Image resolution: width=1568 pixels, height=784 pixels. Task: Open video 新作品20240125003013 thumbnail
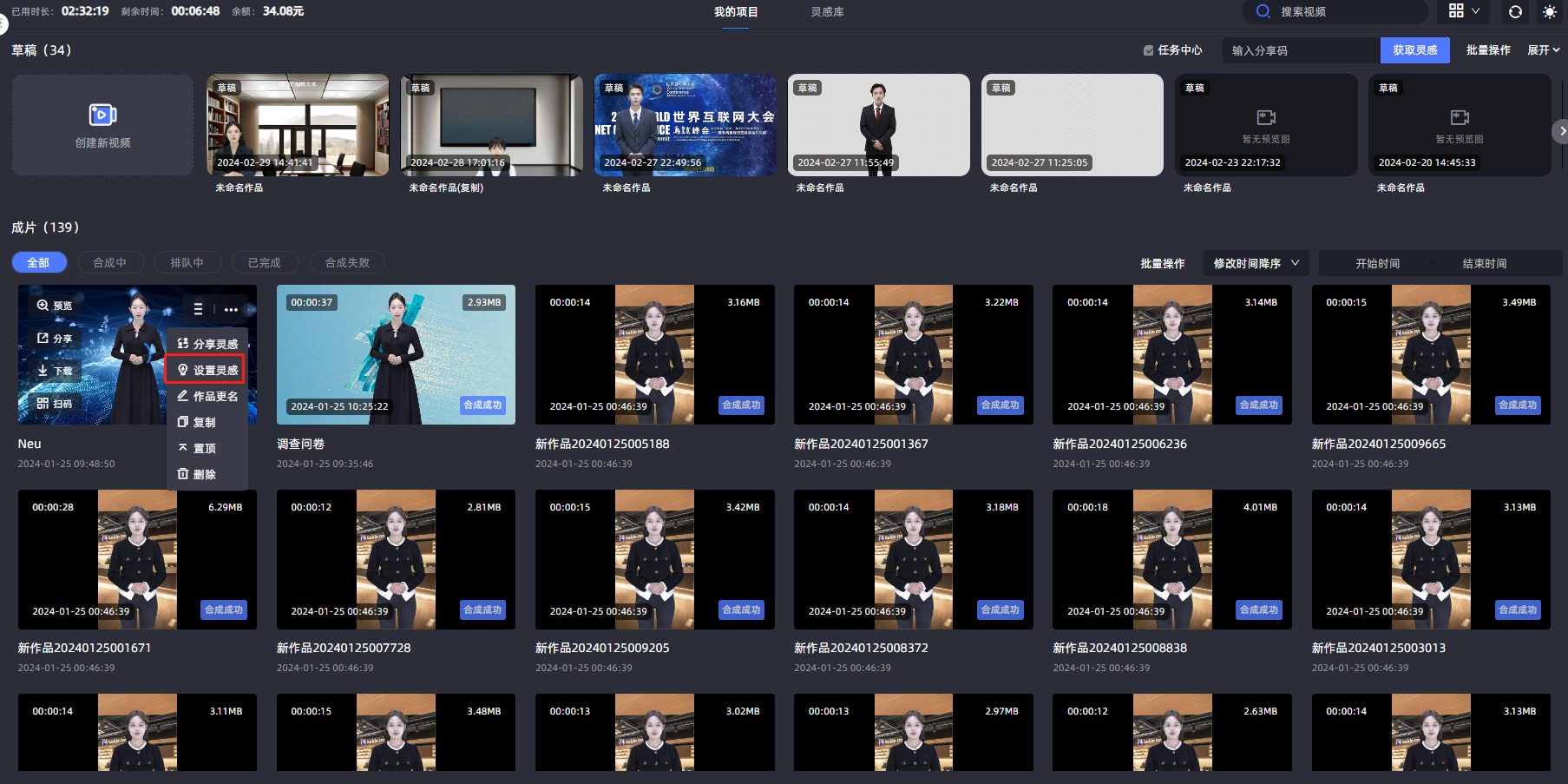pyautogui.click(x=1431, y=559)
